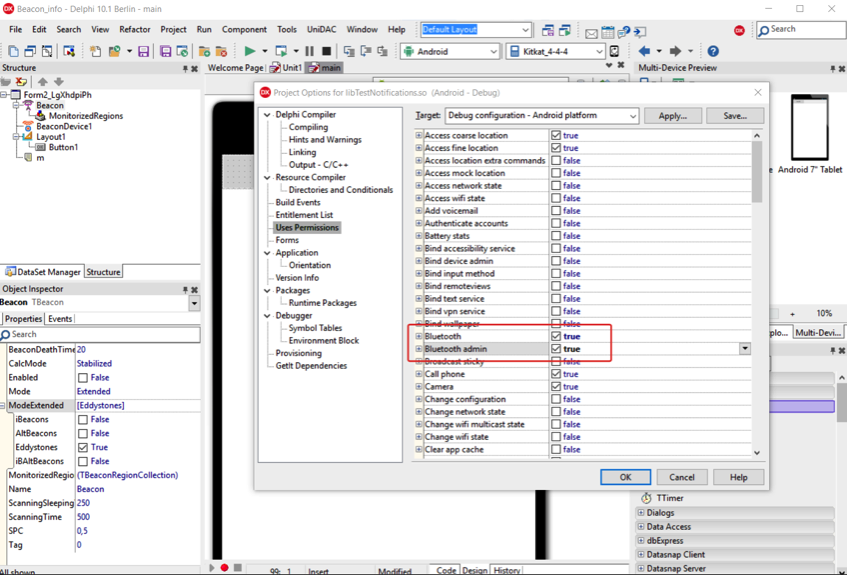Open the Refactor menu
848x575 pixels.
pyautogui.click(x=135, y=30)
